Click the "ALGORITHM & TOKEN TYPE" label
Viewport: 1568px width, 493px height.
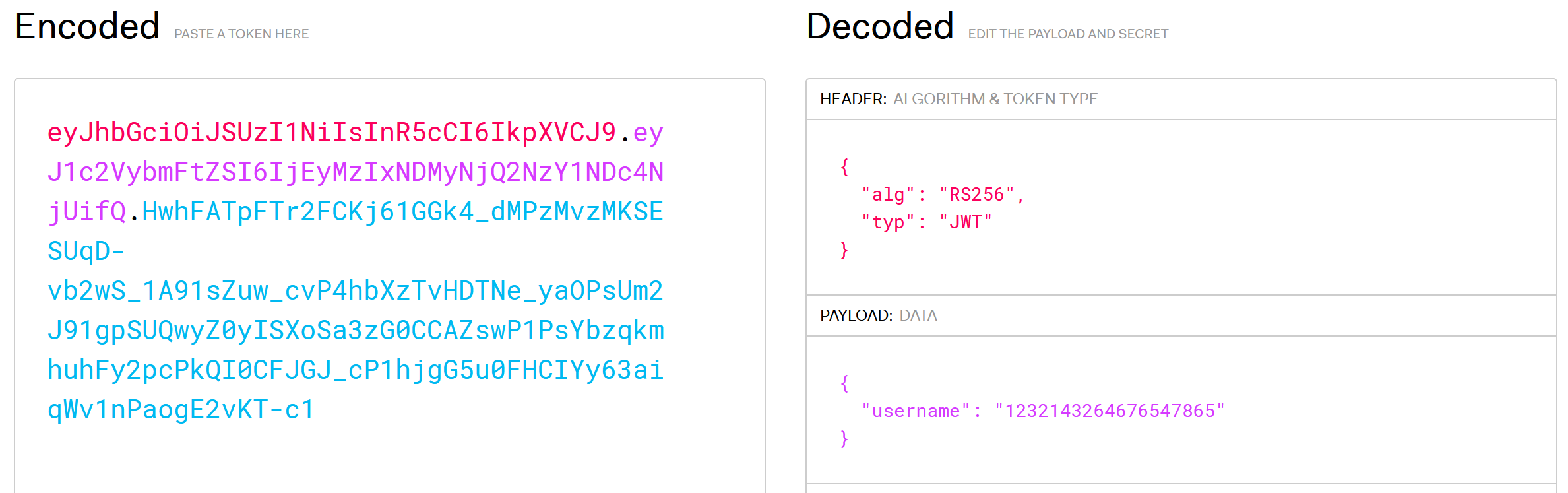click(x=995, y=99)
